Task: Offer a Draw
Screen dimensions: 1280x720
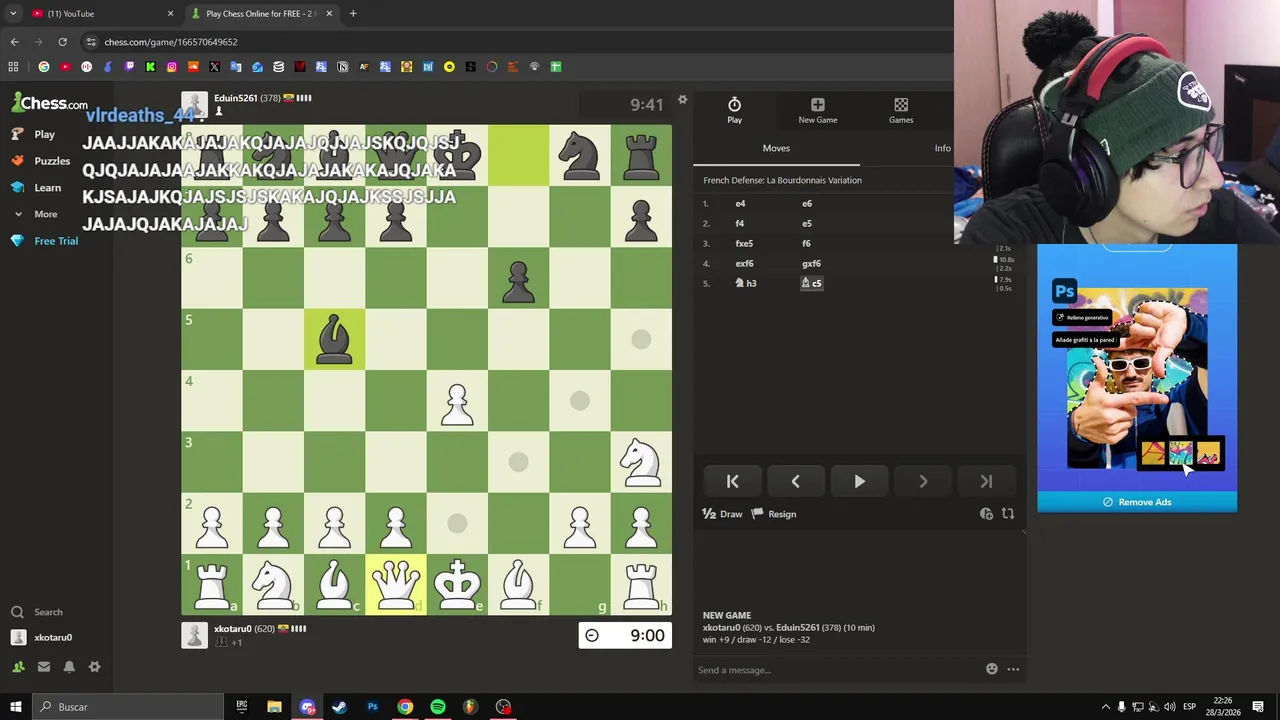Action: [723, 514]
